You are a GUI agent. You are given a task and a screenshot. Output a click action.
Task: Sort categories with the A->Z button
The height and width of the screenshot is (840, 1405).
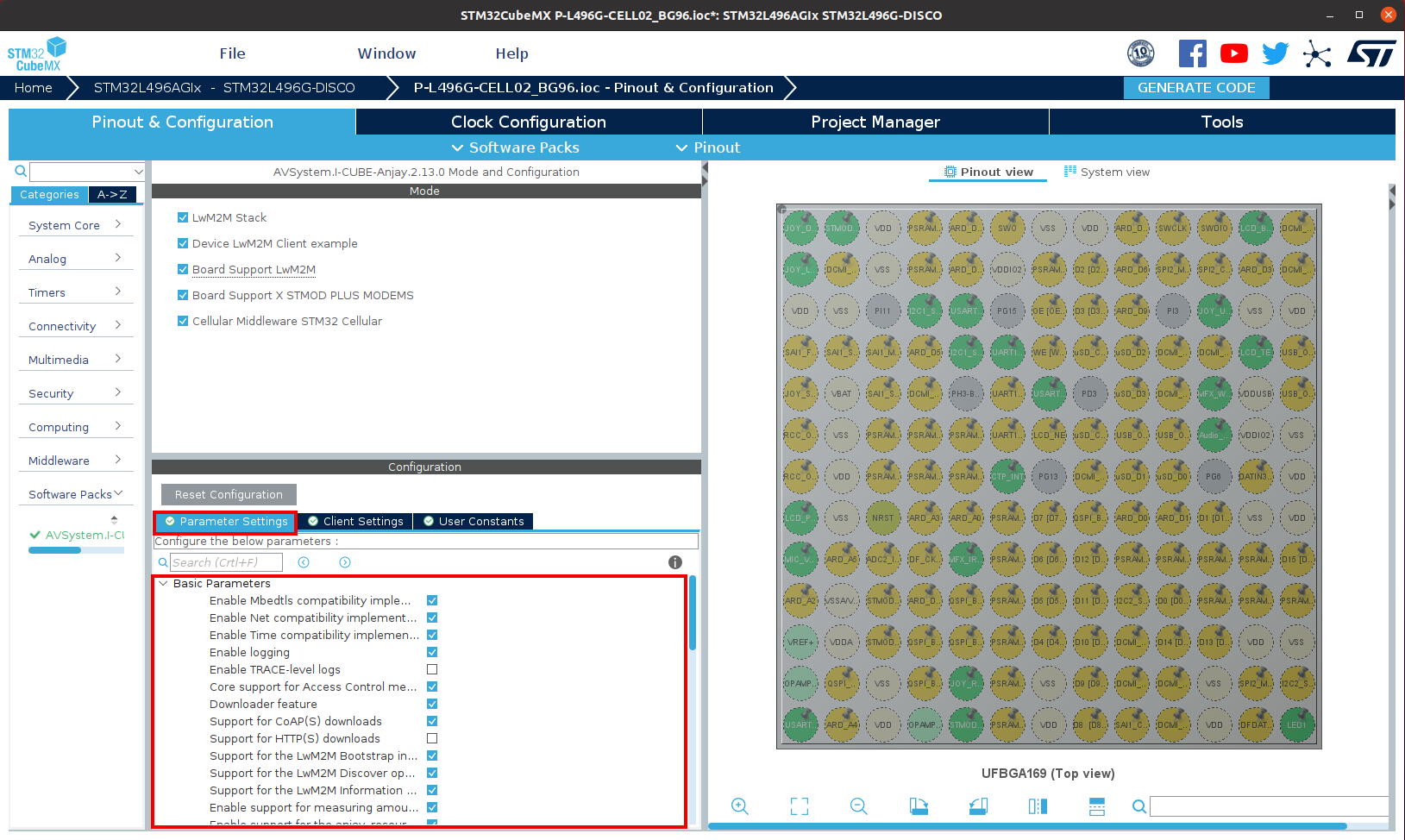(x=112, y=195)
